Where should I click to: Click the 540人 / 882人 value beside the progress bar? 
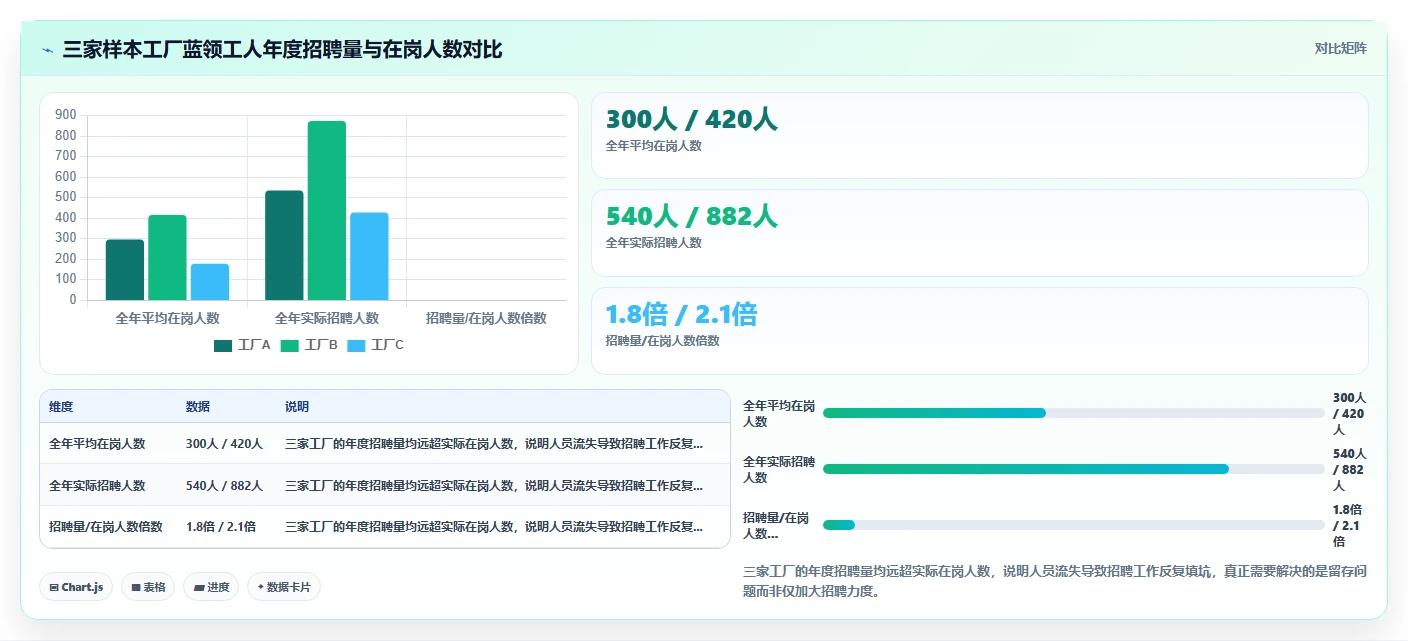1350,469
